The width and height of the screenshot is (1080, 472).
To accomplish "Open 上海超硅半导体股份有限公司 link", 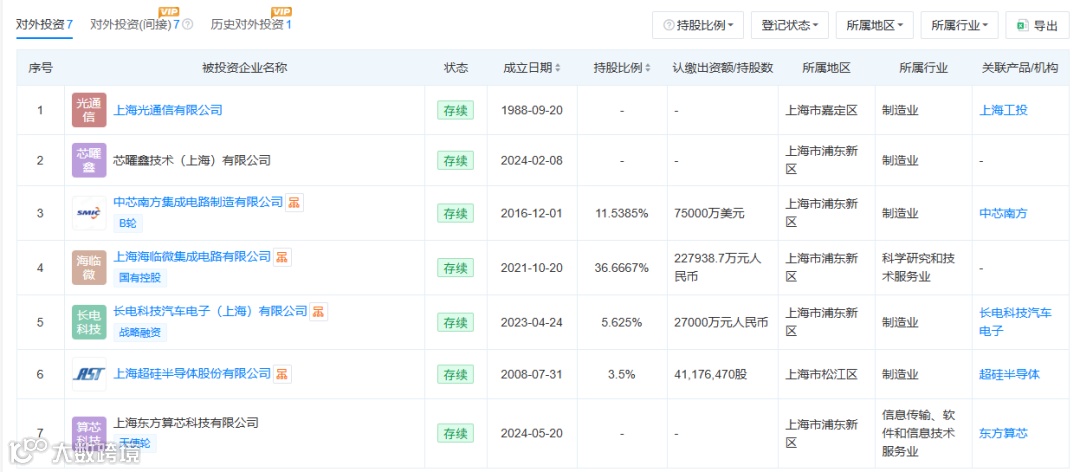I will tap(192, 373).
